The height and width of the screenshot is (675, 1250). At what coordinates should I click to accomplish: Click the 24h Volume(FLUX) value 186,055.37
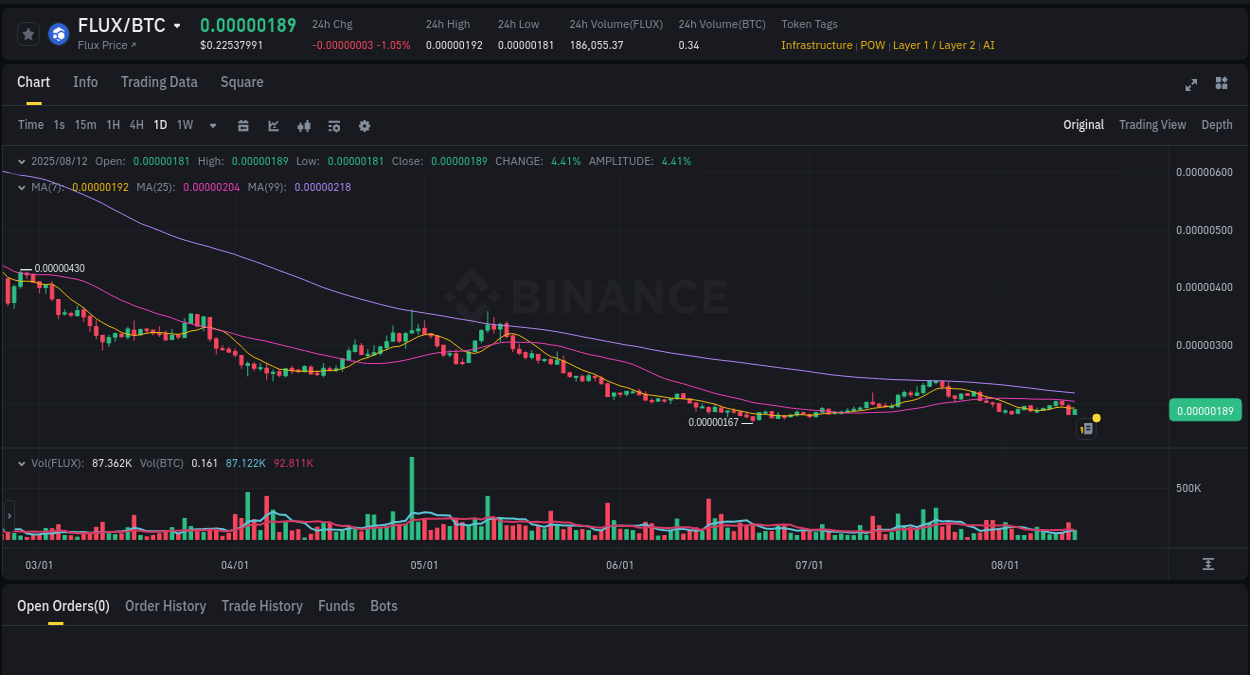point(597,45)
